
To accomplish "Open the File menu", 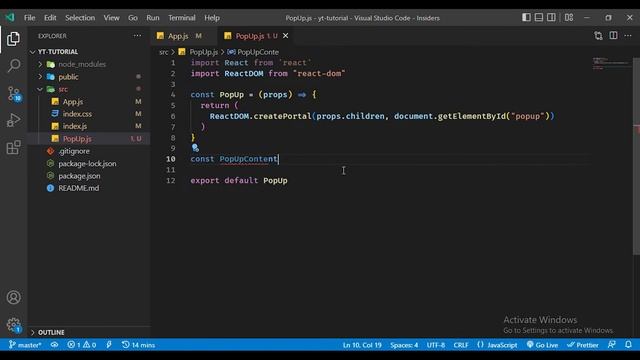I will tap(29, 18).
